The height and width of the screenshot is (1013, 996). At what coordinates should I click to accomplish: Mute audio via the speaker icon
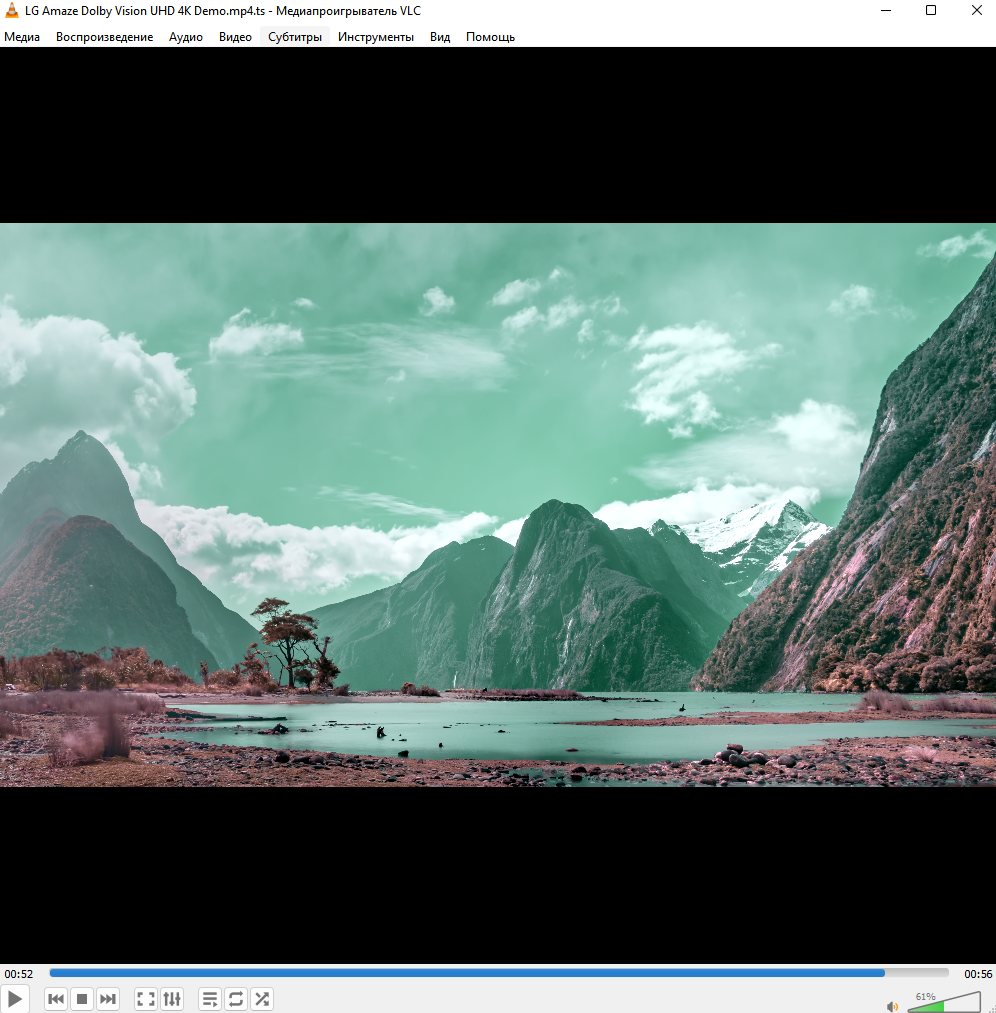tap(893, 1006)
